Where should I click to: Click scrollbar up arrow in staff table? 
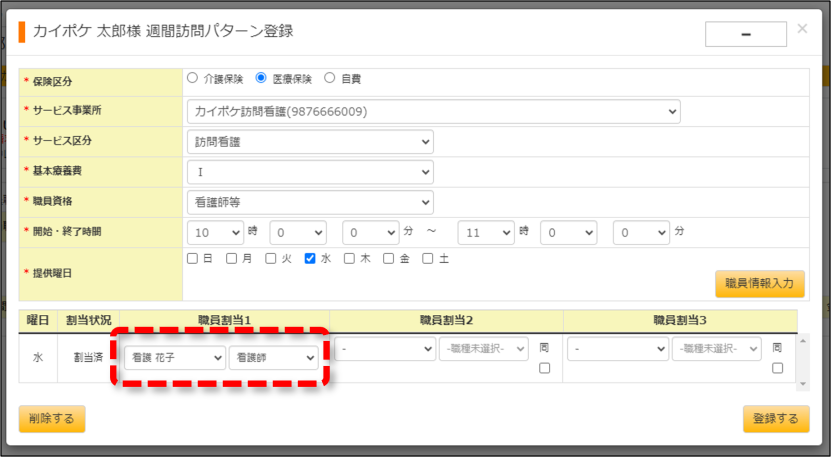coord(803,341)
